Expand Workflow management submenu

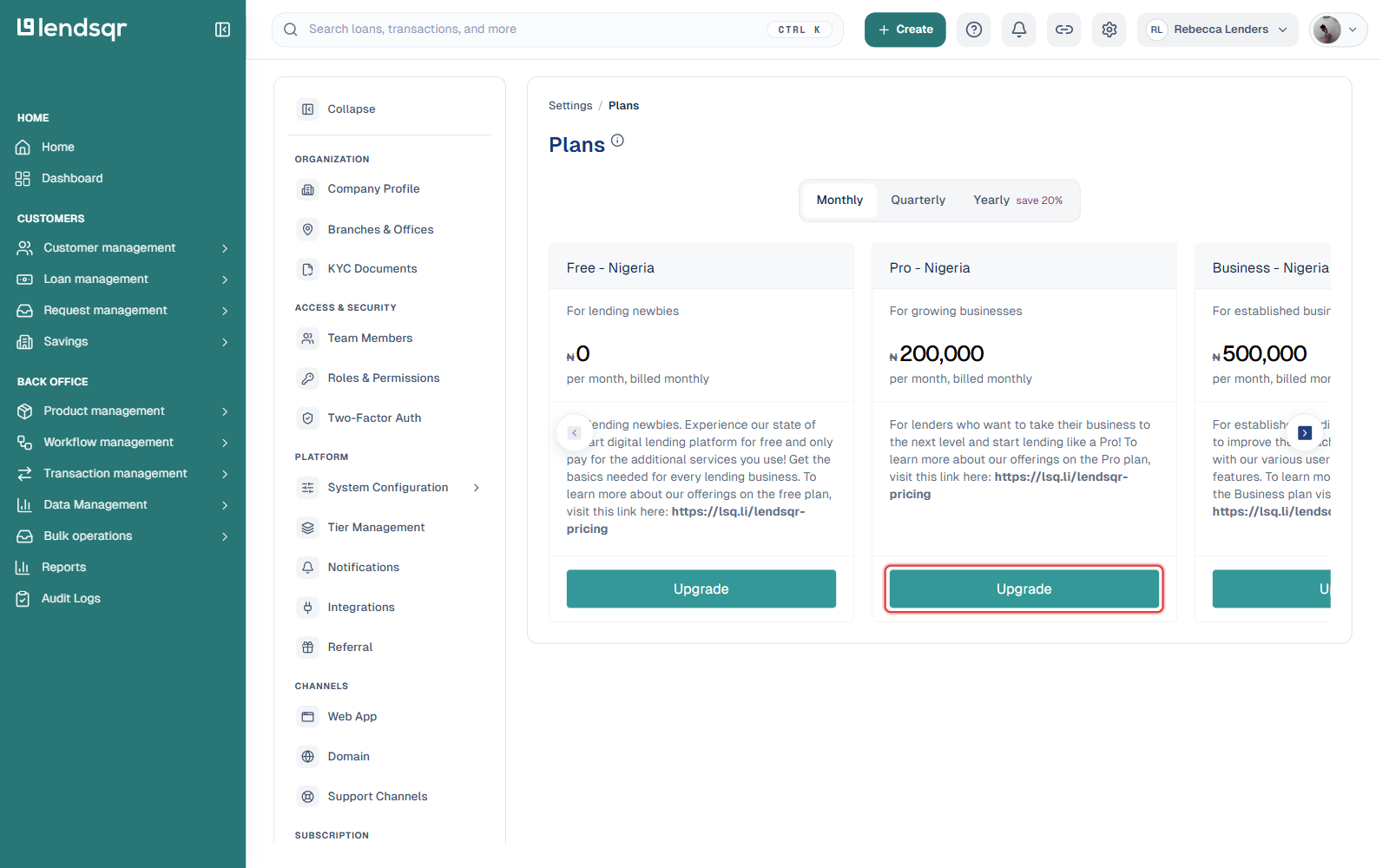pos(225,443)
